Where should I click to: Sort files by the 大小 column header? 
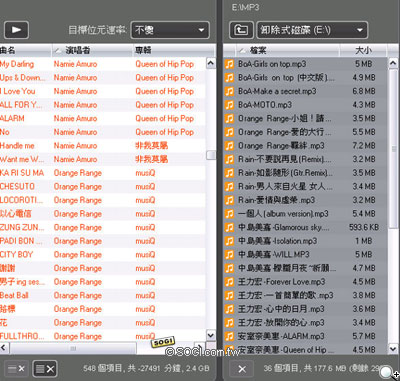point(363,50)
